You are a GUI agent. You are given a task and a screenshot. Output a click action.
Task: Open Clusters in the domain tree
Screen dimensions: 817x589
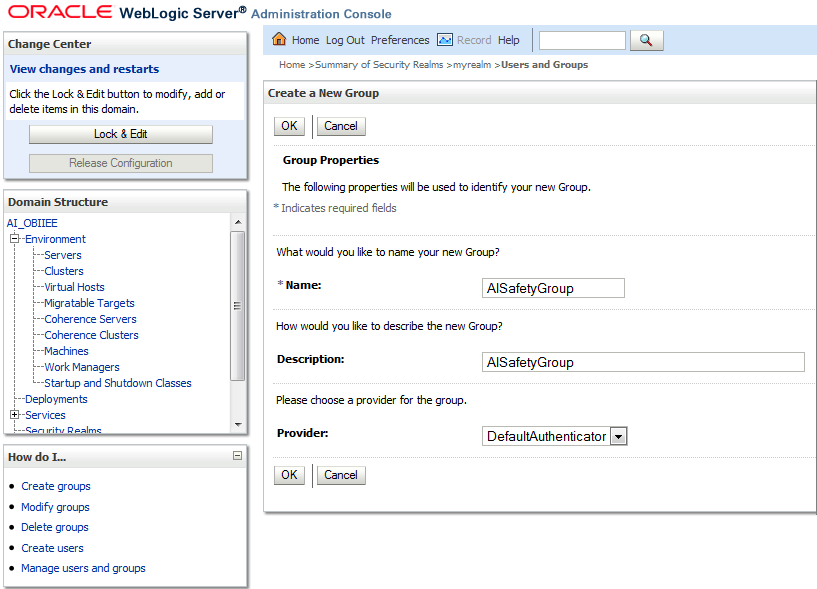tap(64, 271)
